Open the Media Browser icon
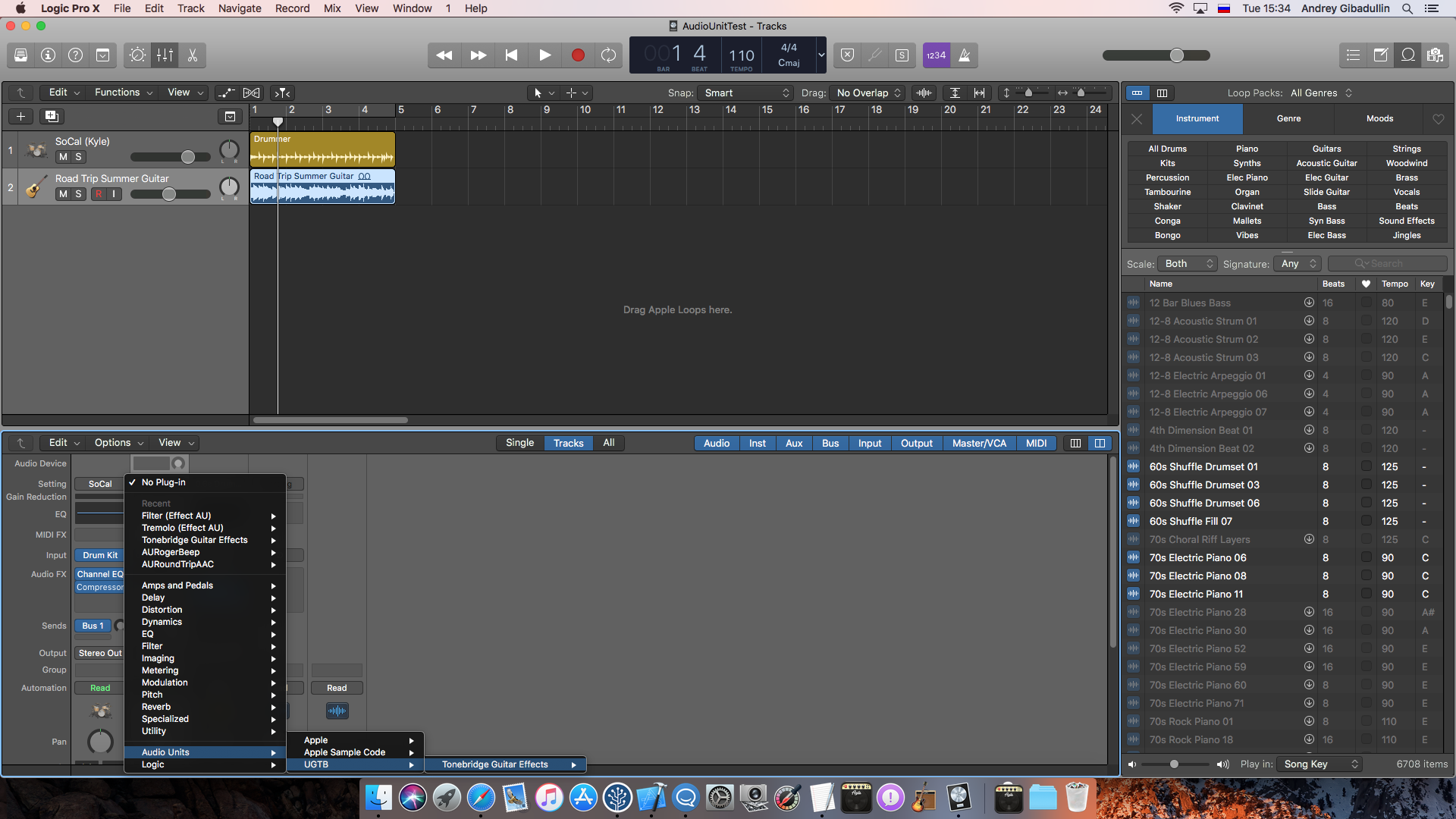The image size is (1456, 819). [1435, 55]
